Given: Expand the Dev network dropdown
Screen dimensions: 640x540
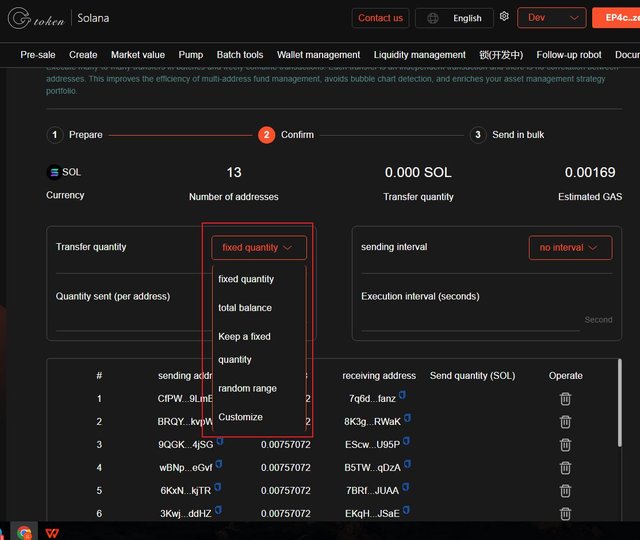Looking at the screenshot, I should pyautogui.click(x=551, y=18).
